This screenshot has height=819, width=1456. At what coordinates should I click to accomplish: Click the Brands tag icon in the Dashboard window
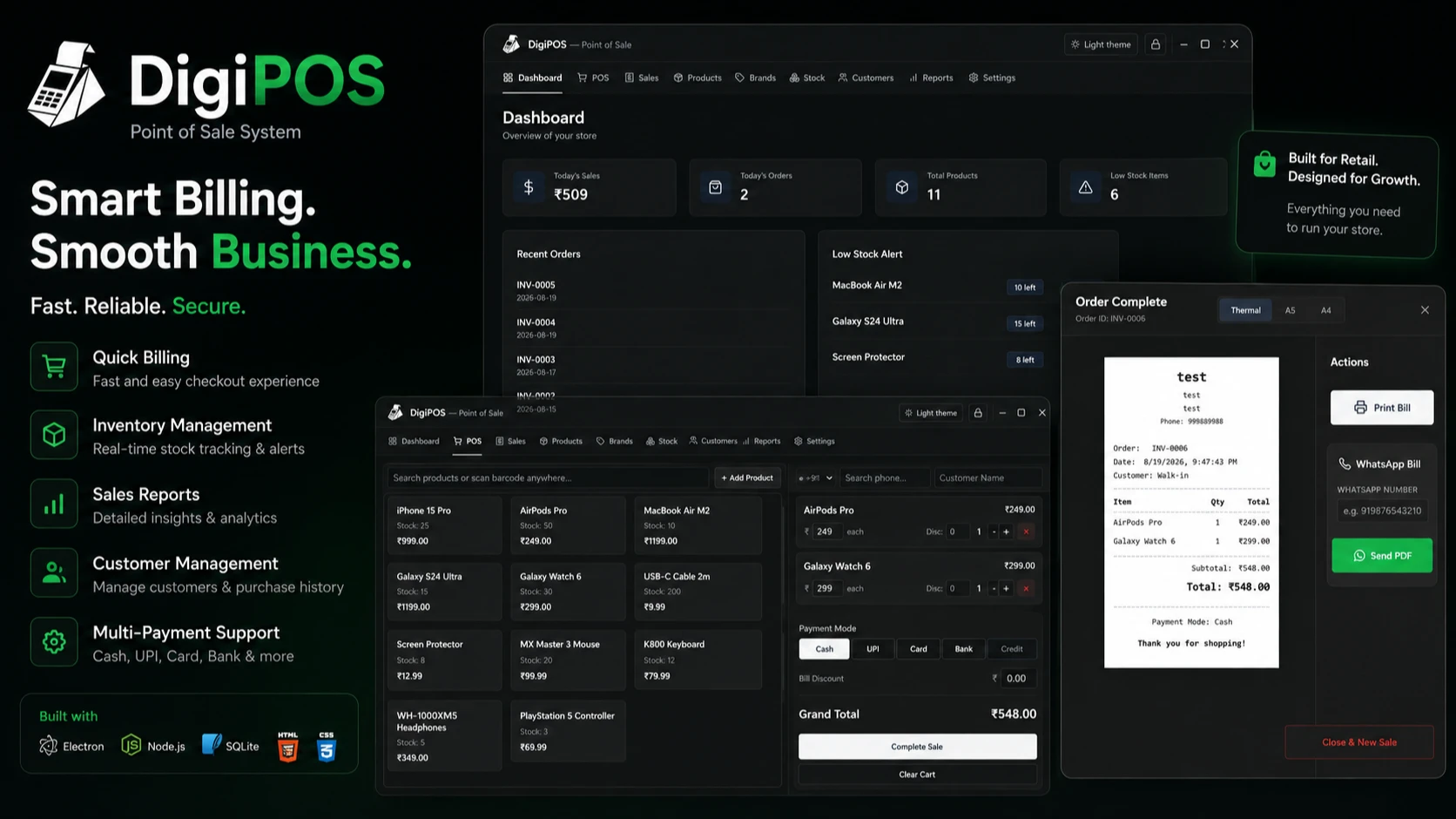tap(740, 78)
